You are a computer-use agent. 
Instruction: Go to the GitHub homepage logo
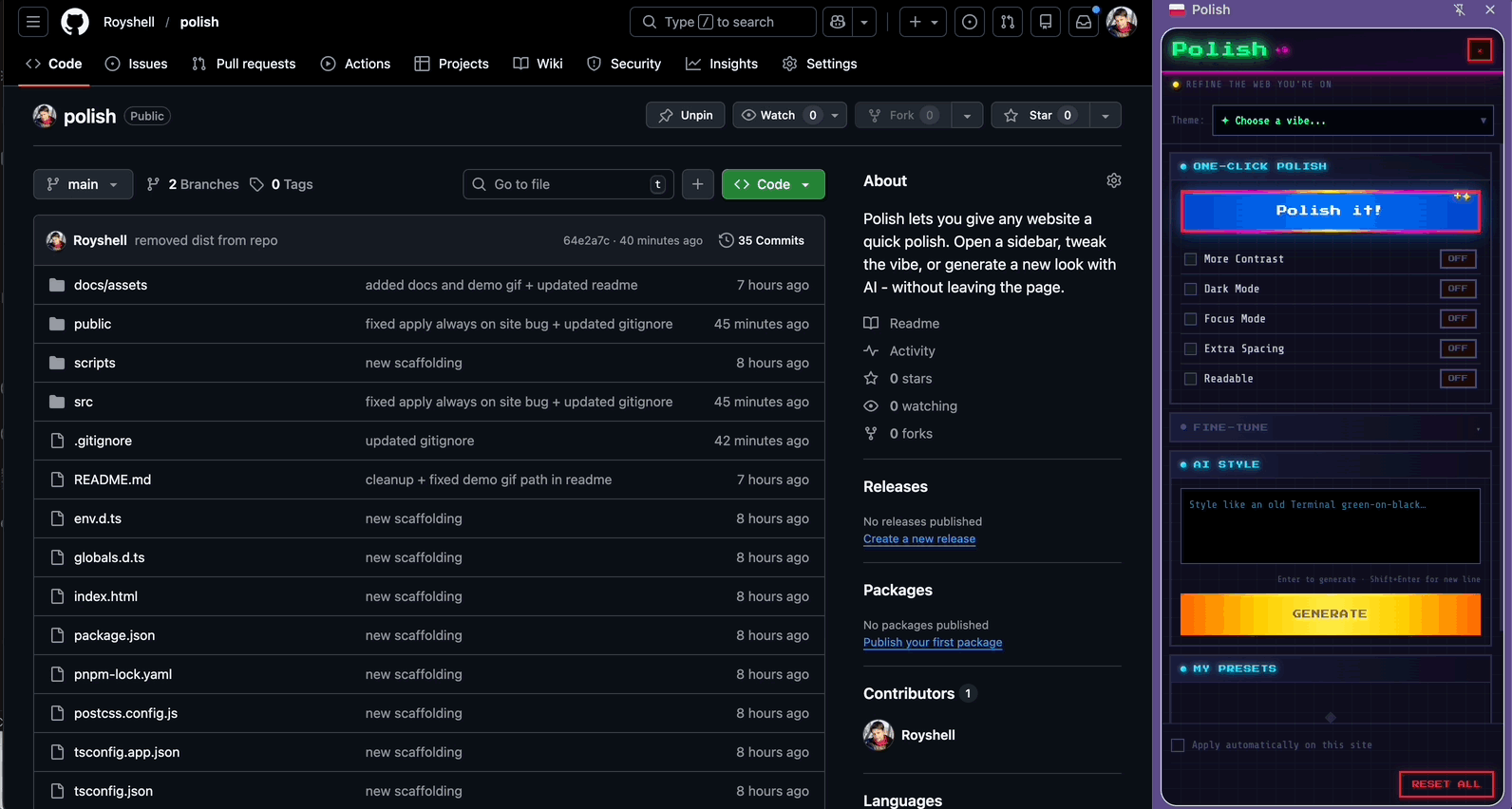75,22
